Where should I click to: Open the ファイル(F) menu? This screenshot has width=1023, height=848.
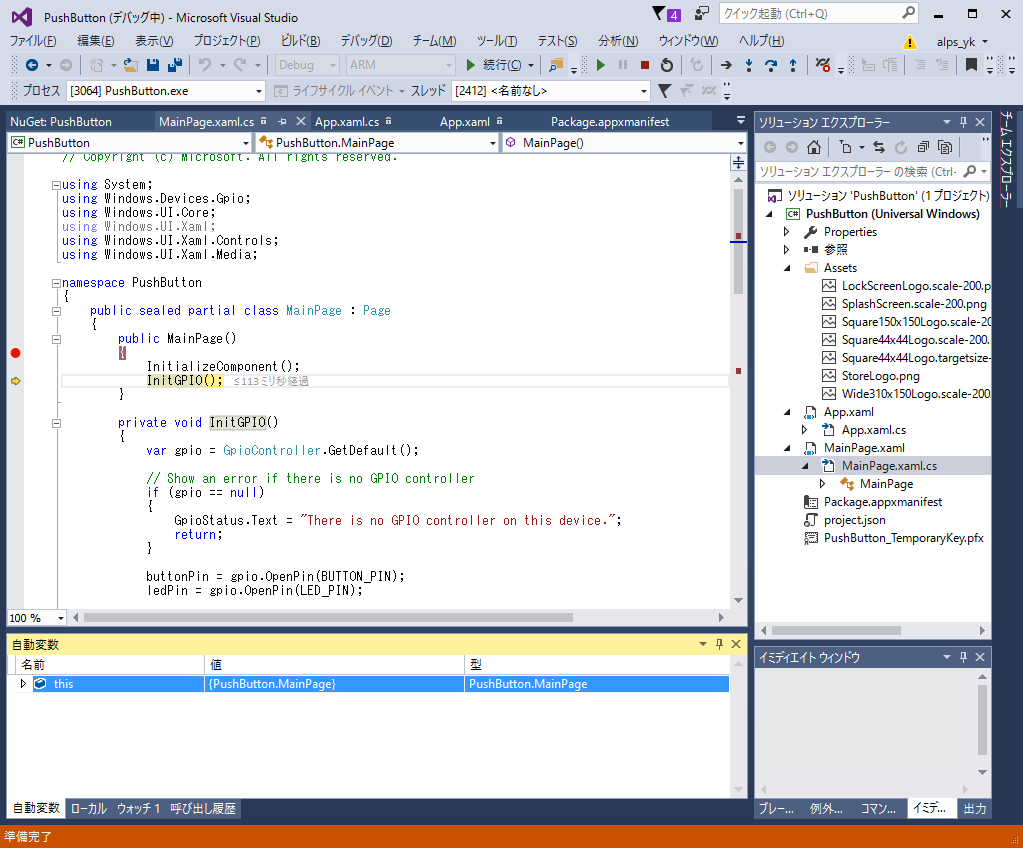pyautogui.click(x=33, y=41)
